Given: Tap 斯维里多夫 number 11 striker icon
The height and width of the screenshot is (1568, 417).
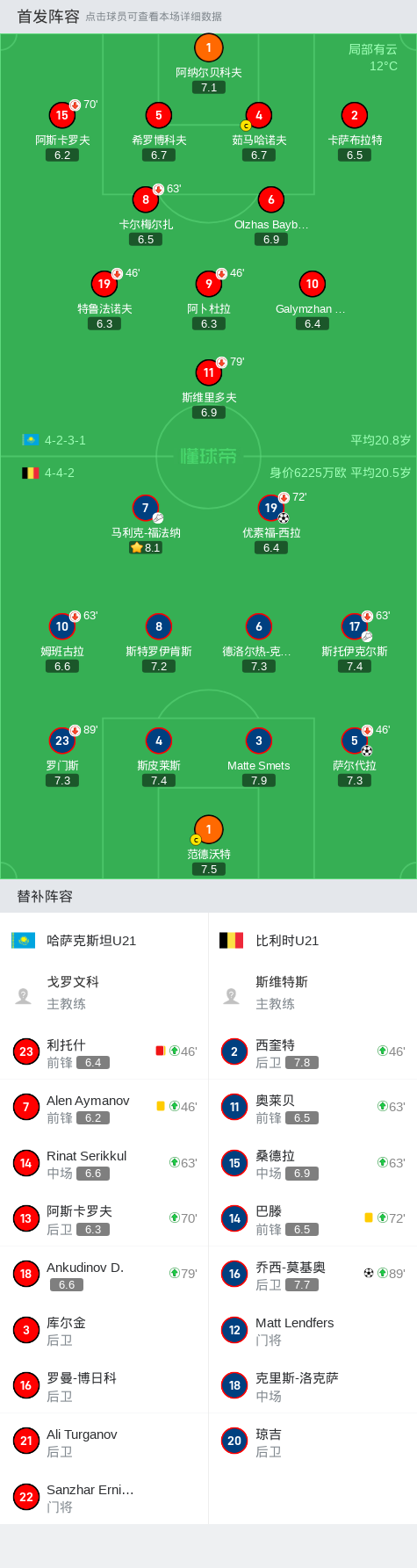Looking at the screenshot, I should coord(208,372).
